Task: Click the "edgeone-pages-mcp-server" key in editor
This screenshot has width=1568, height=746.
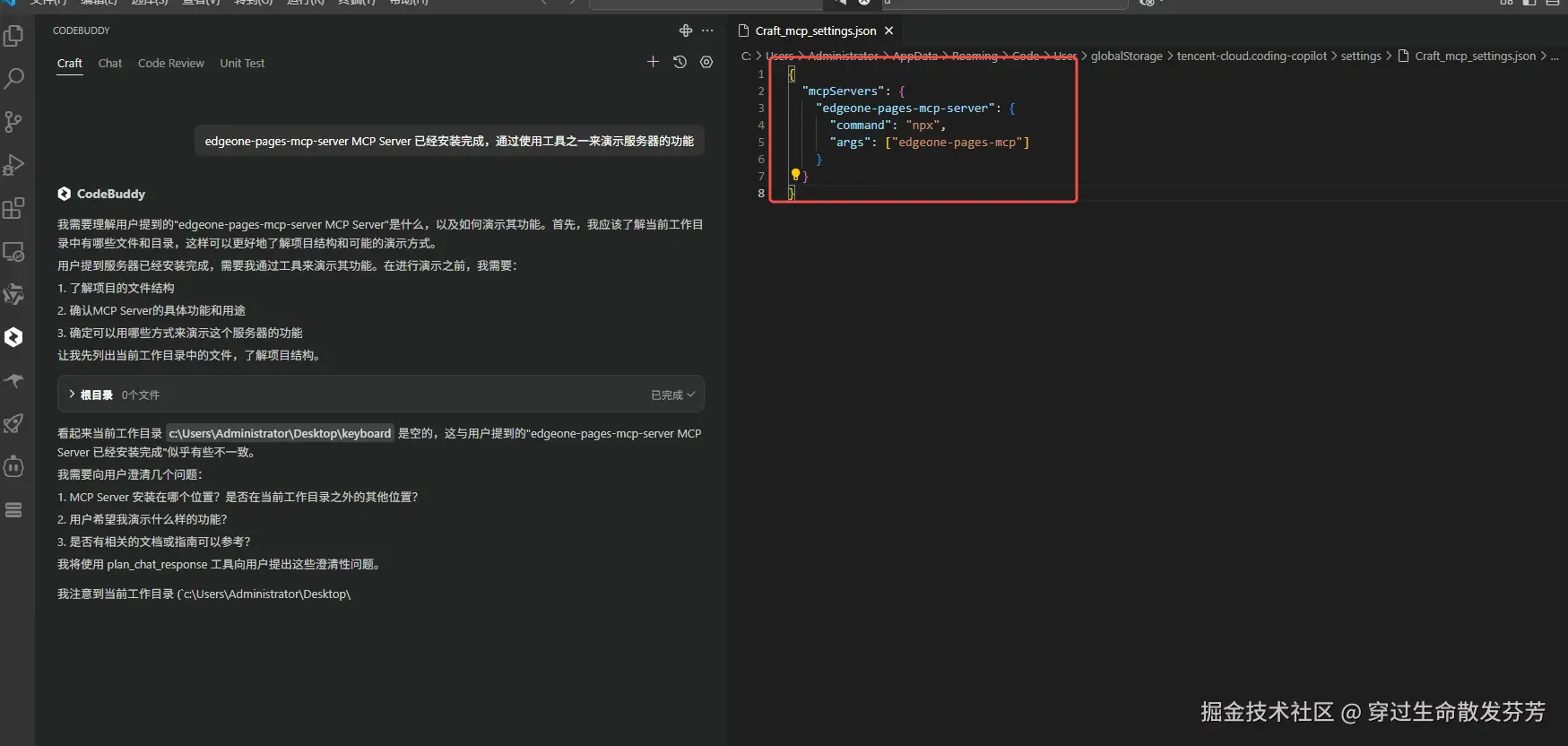Action: (906, 108)
